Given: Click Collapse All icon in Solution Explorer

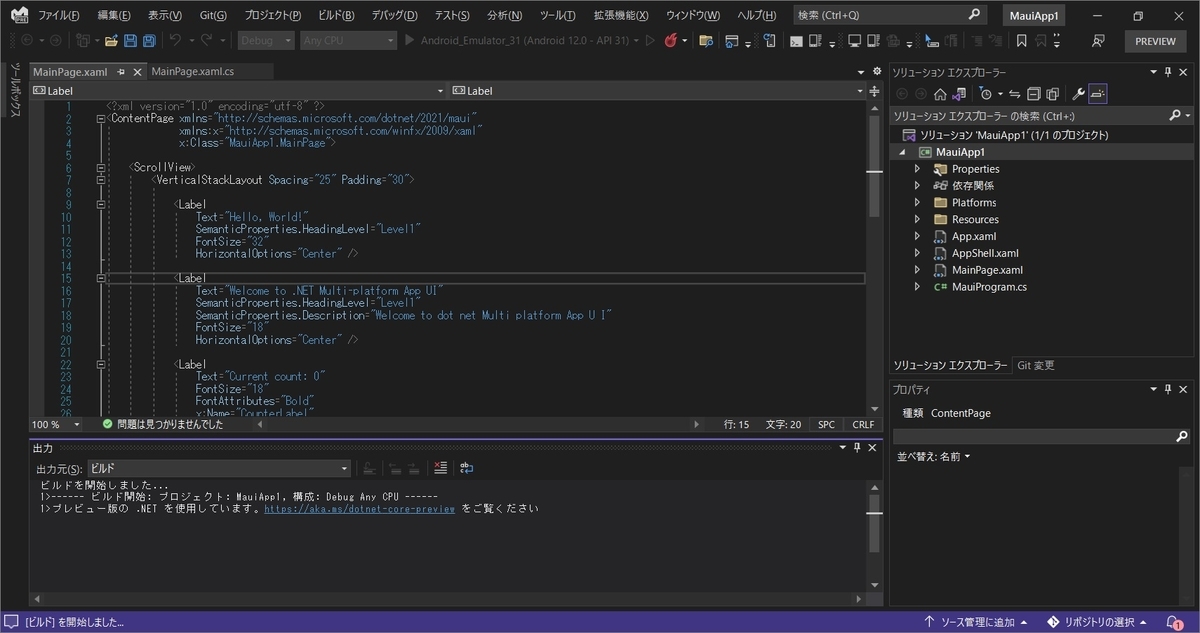Looking at the screenshot, I should pos(1034,94).
